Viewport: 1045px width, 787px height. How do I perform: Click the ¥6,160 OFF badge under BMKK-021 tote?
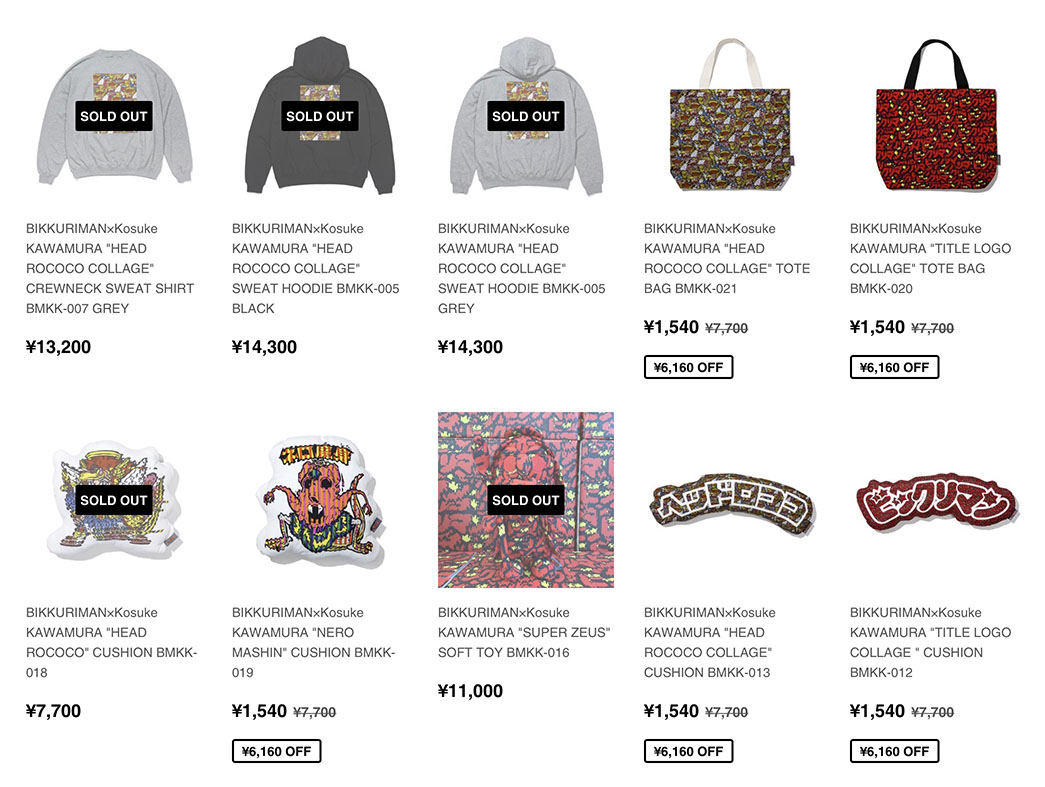(688, 367)
